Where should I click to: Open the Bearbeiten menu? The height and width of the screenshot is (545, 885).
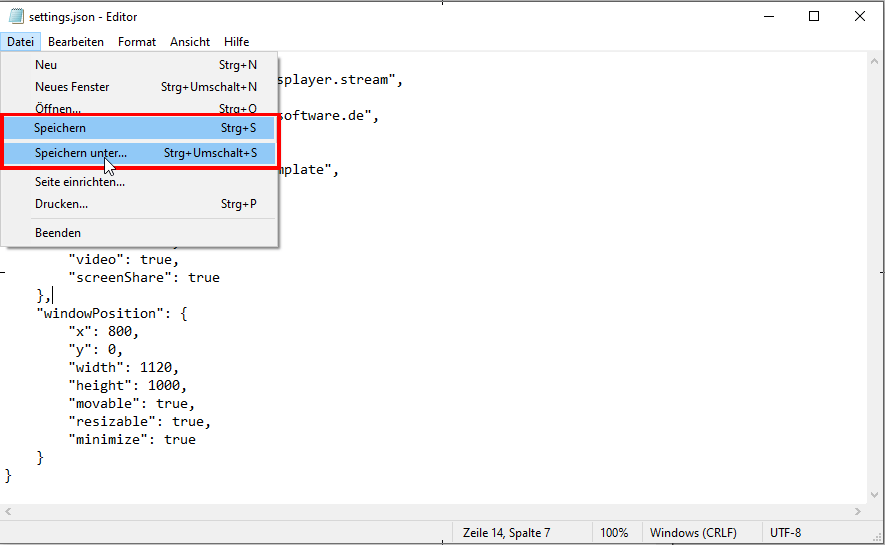point(76,42)
